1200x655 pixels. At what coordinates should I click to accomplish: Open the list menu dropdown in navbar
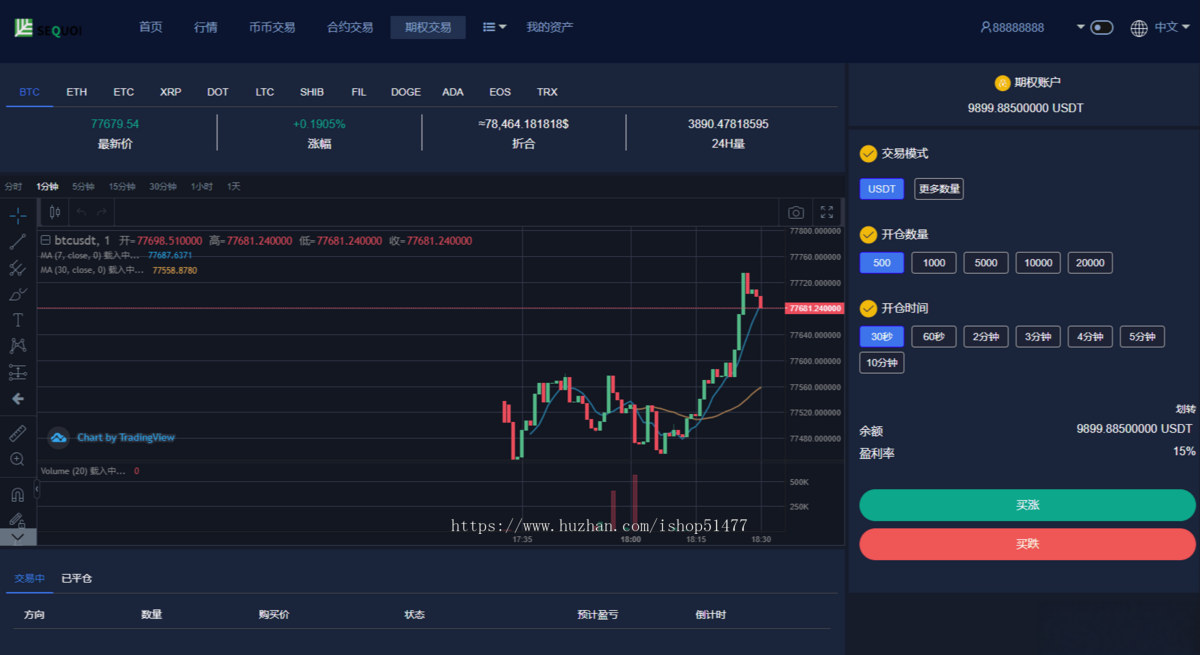click(x=495, y=27)
